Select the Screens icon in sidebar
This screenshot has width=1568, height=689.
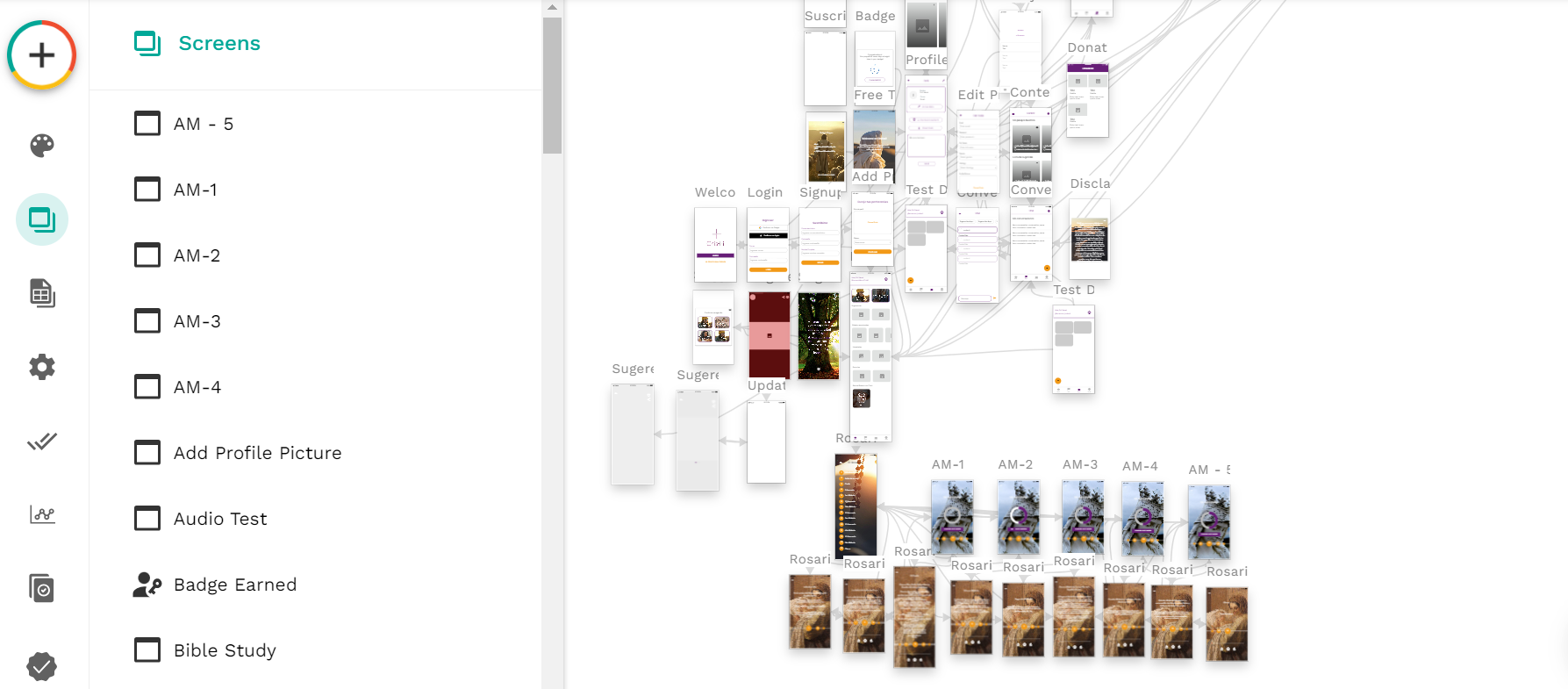pyautogui.click(x=41, y=219)
